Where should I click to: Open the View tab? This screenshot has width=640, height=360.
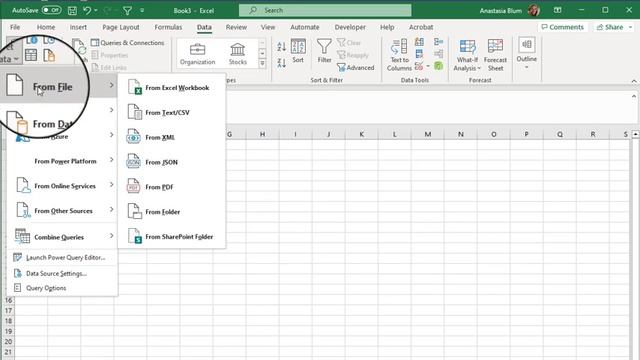[268, 27]
